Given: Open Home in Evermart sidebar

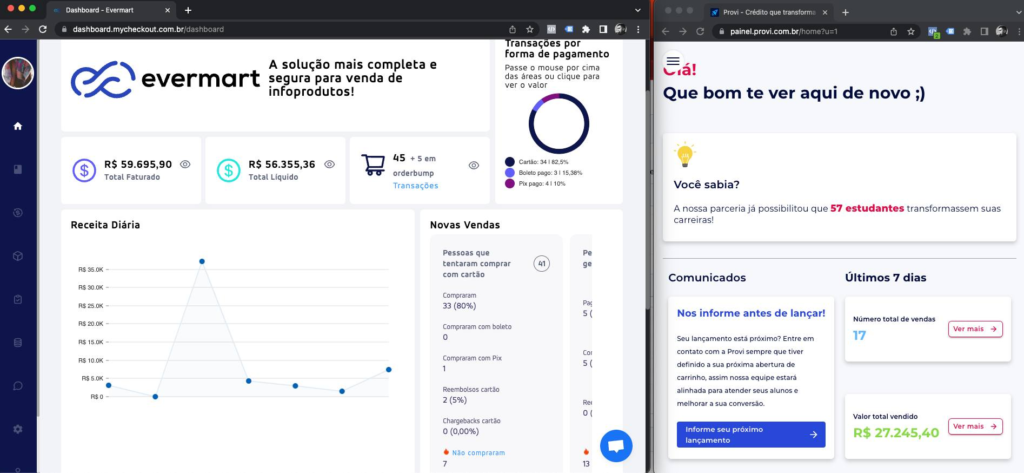Looking at the screenshot, I should (18, 126).
